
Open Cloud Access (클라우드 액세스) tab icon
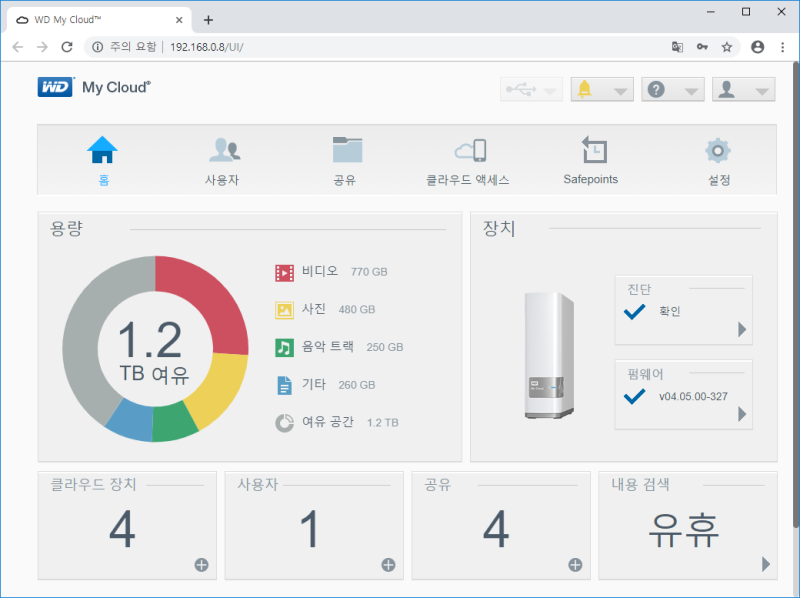pos(470,150)
